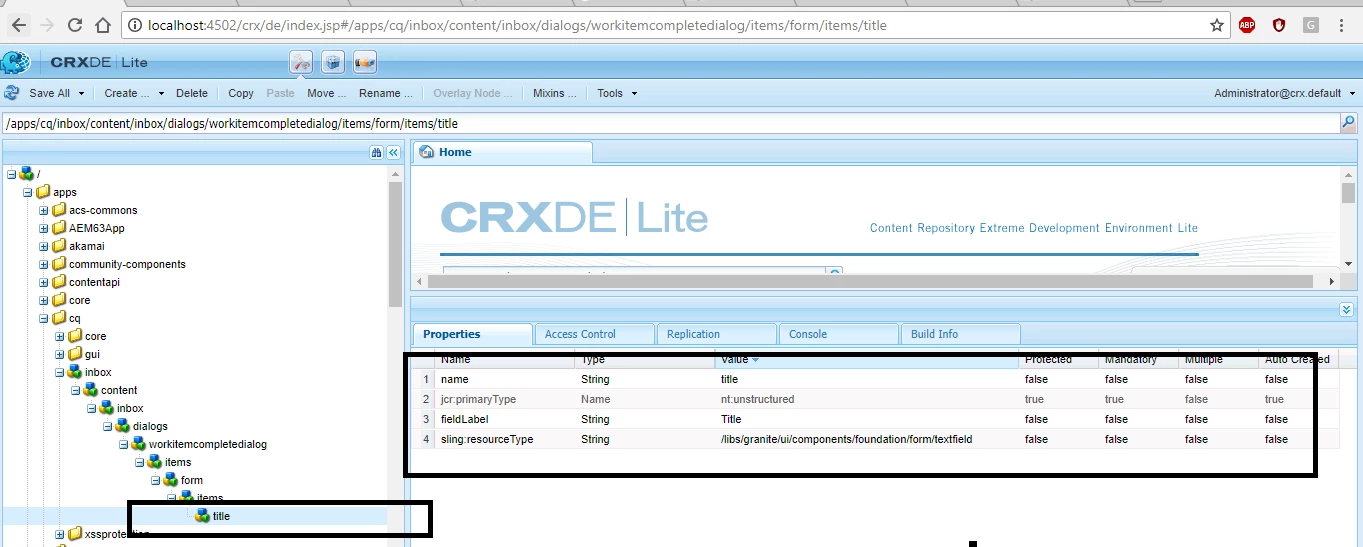Image resolution: width=1363 pixels, height=547 pixels.
Task: Collapse the apps folder node
Action: (x=27, y=192)
